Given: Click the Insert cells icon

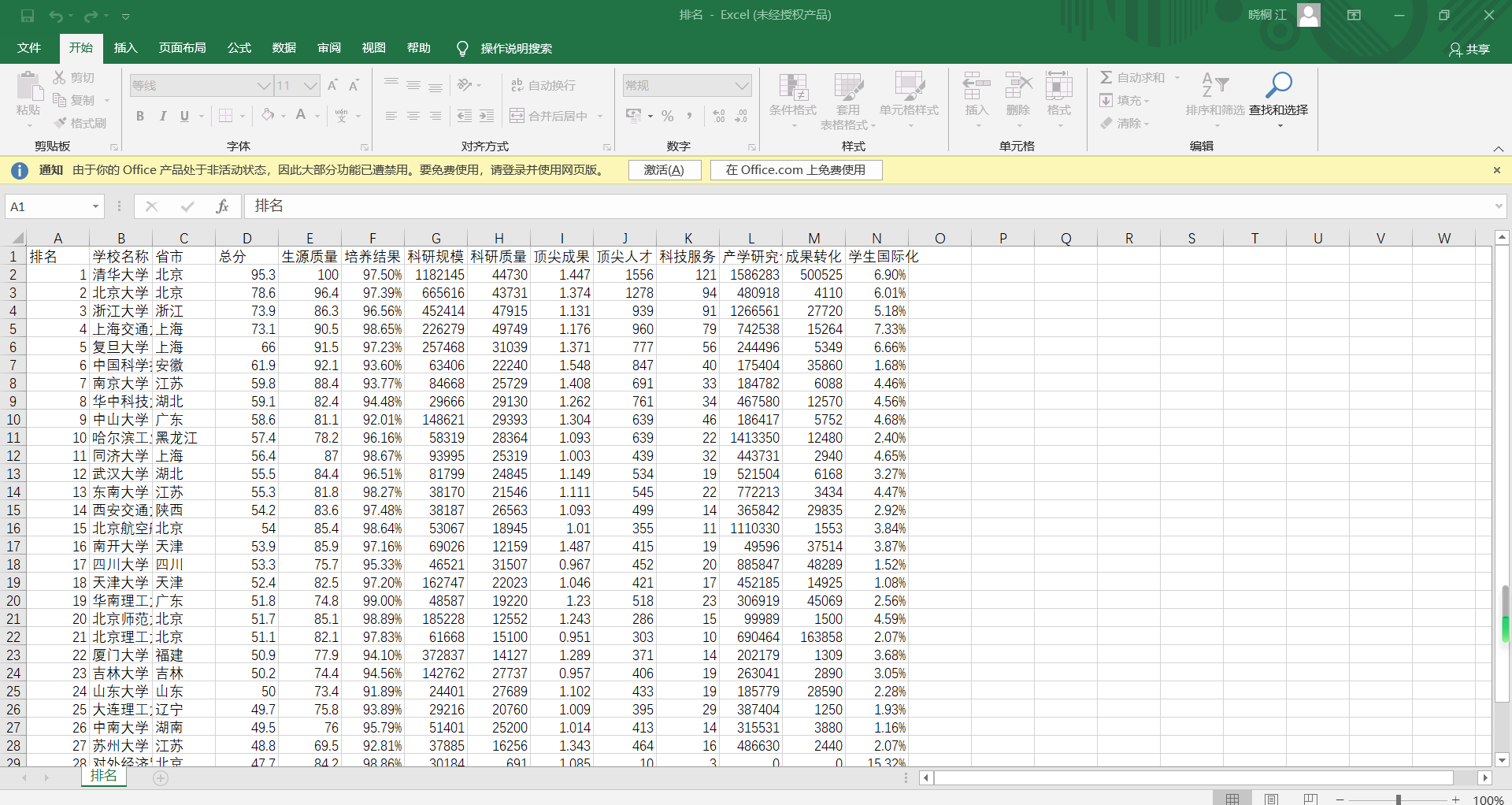Looking at the screenshot, I should [x=976, y=85].
